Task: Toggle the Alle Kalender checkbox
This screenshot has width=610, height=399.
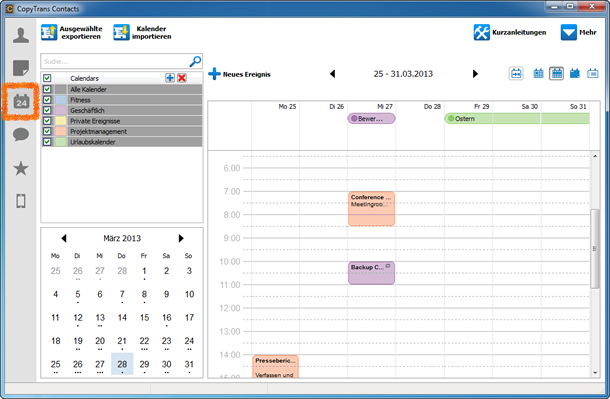Action: click(x=47, y=89)
